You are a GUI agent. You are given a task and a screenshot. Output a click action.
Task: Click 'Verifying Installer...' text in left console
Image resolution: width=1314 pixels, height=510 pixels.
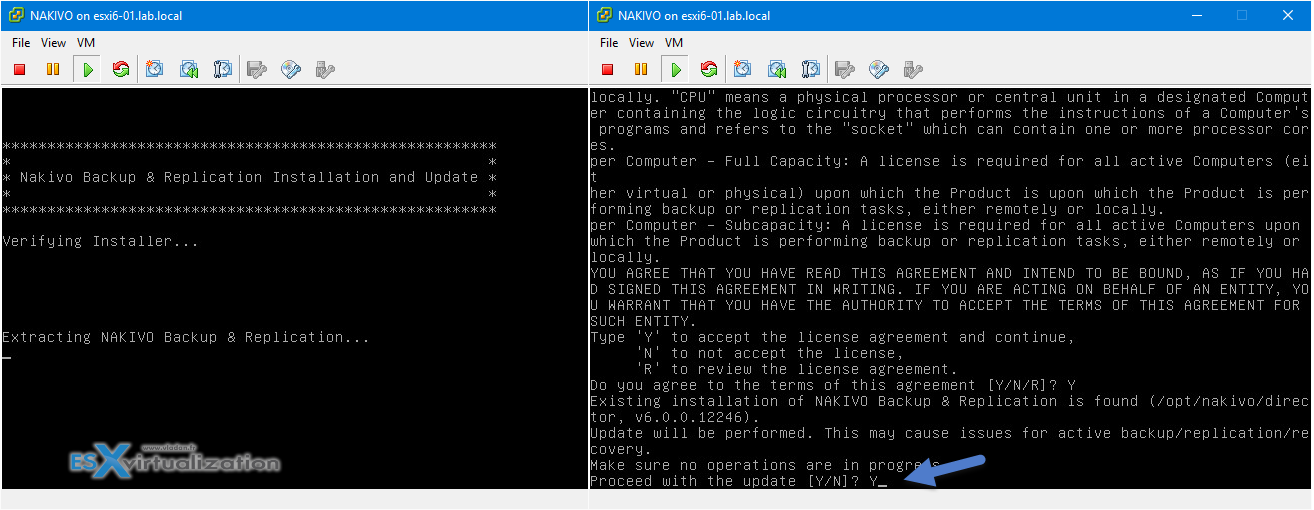(x=100, y=241)
